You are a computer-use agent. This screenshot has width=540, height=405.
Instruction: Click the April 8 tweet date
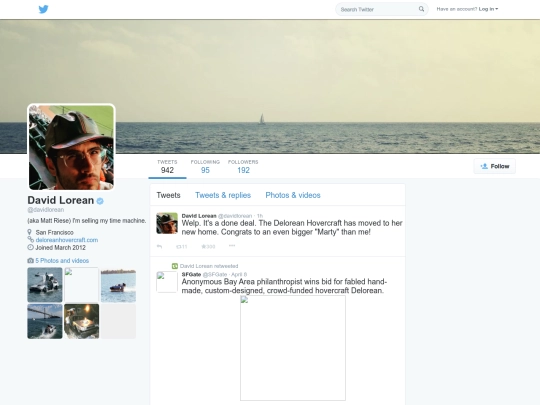click(x=239, y=274)
